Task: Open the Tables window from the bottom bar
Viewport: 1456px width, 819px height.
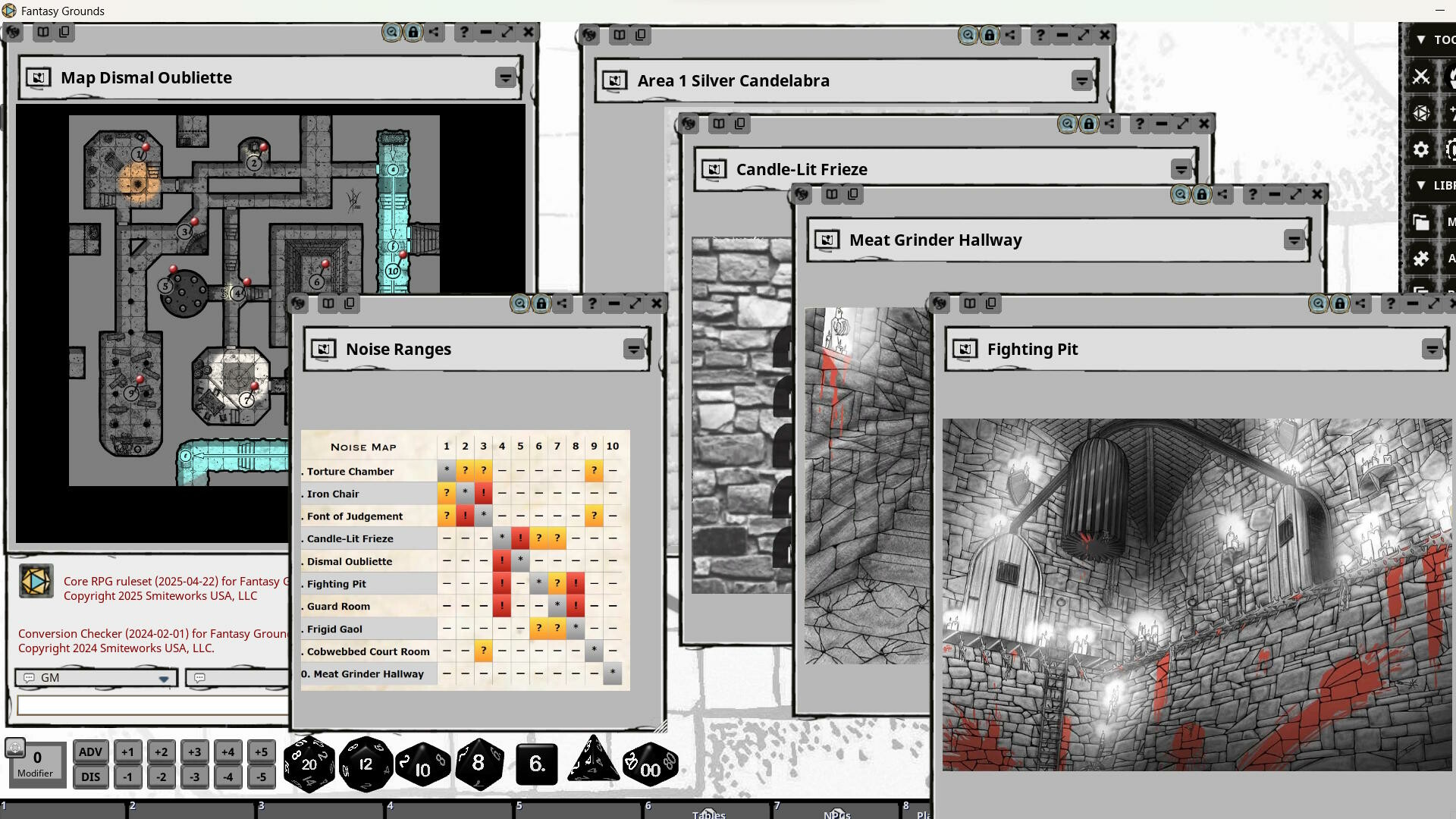Action: [x=709, y=811]
